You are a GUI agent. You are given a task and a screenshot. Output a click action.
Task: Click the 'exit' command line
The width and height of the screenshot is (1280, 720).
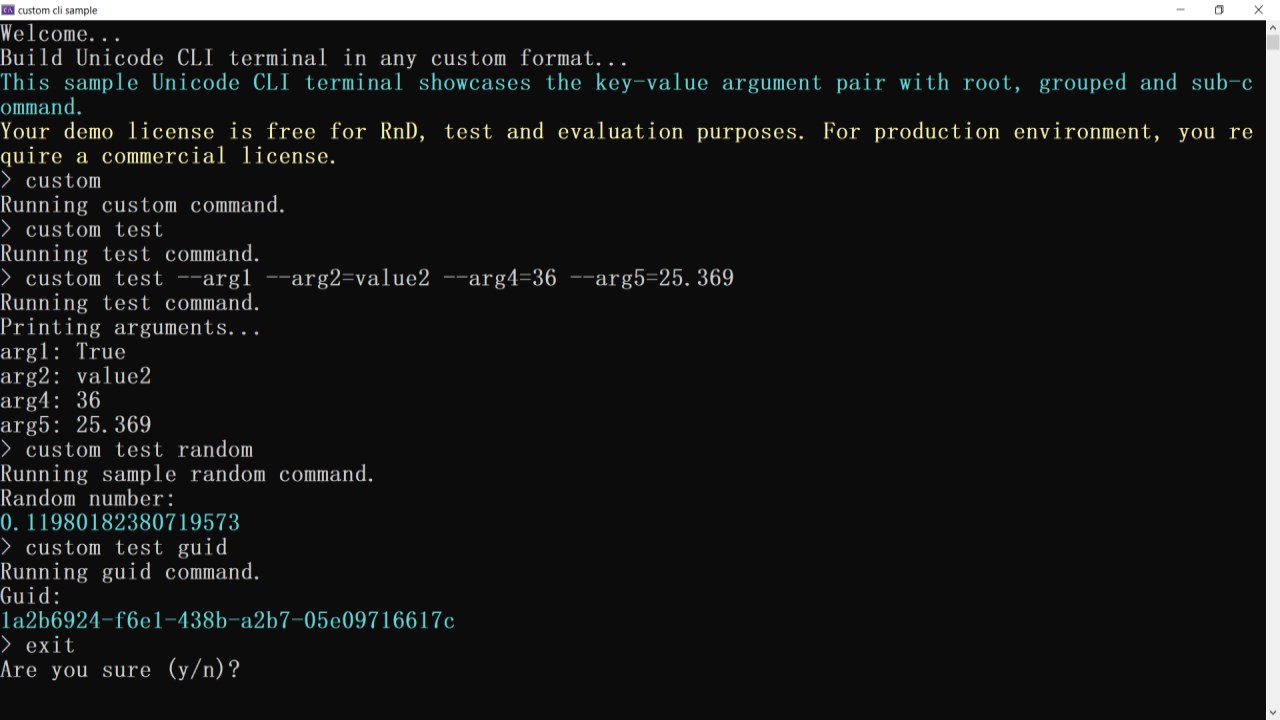pos(38,646)
